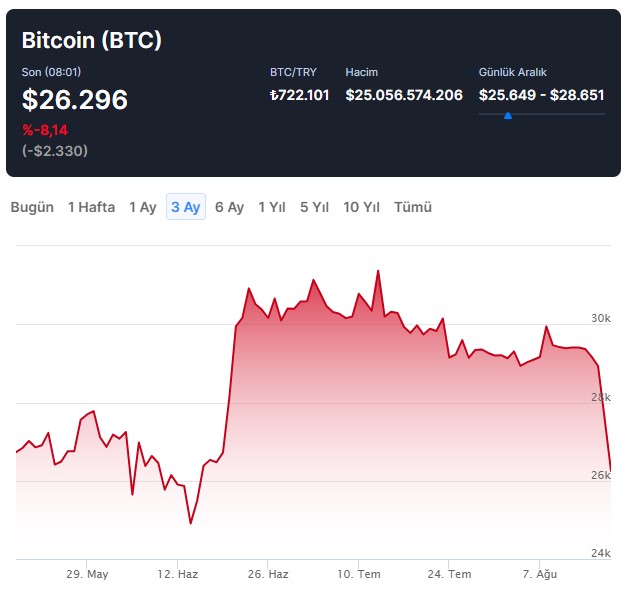Image resolution: width=625 pixels, height=603 pixels.
Task: Click the Günlük Aralık range values
Action: [541, 95]
